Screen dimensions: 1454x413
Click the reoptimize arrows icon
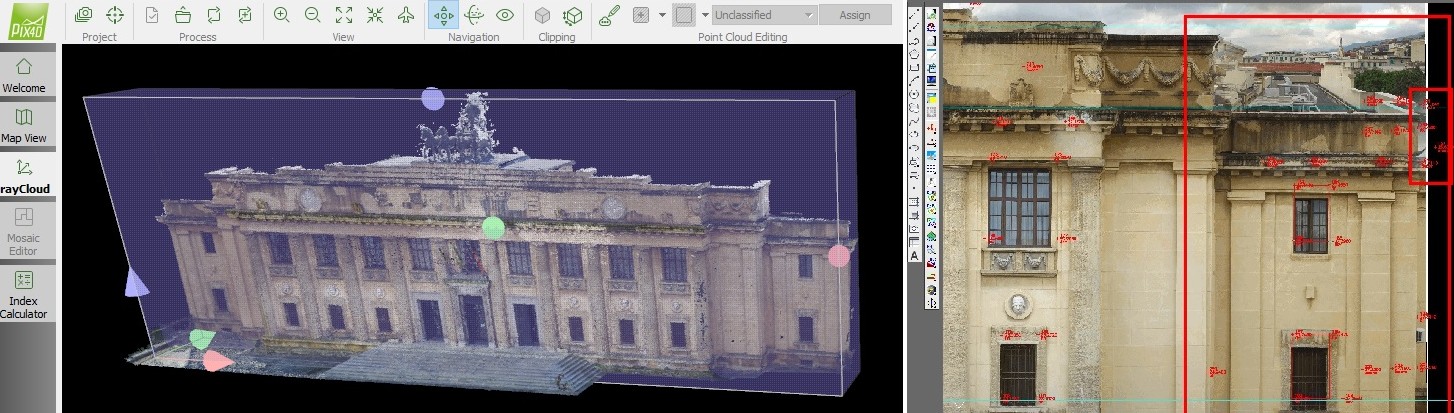tap(214, 15)
